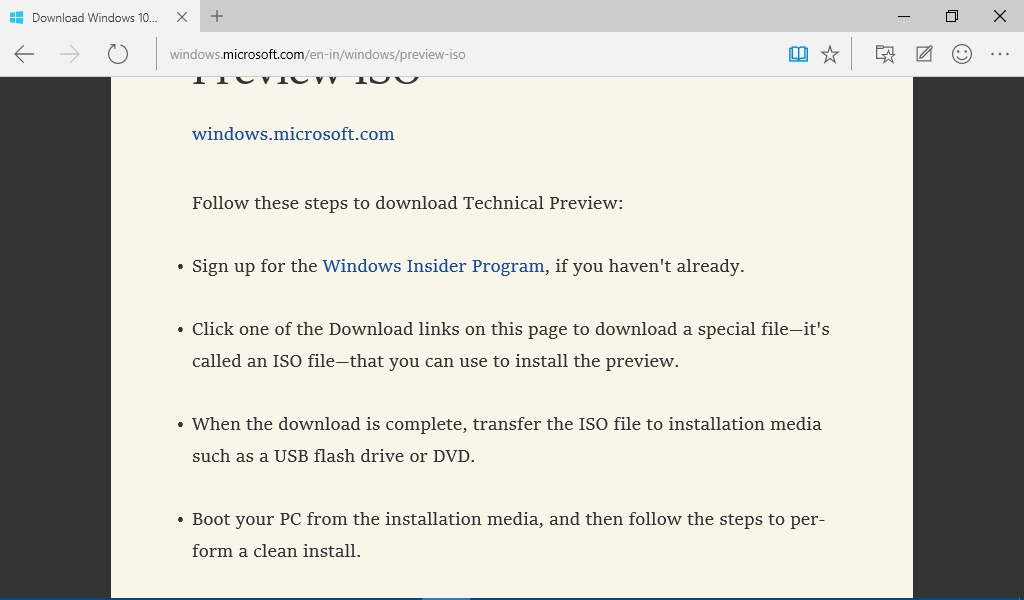Send feedback with the smiley icon
Viewport: 1024px width, 600px height.
click(962, 54)
